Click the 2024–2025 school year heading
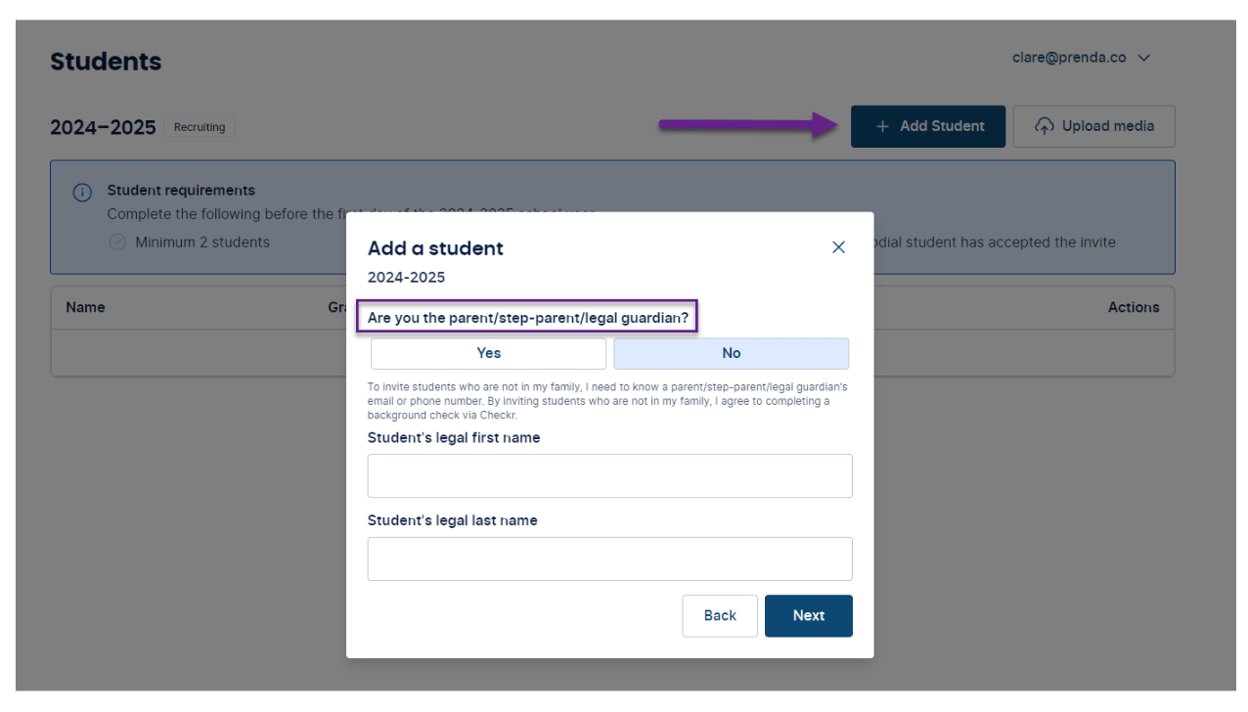This screenshot has width=1248, height=712. coord(103,127)
